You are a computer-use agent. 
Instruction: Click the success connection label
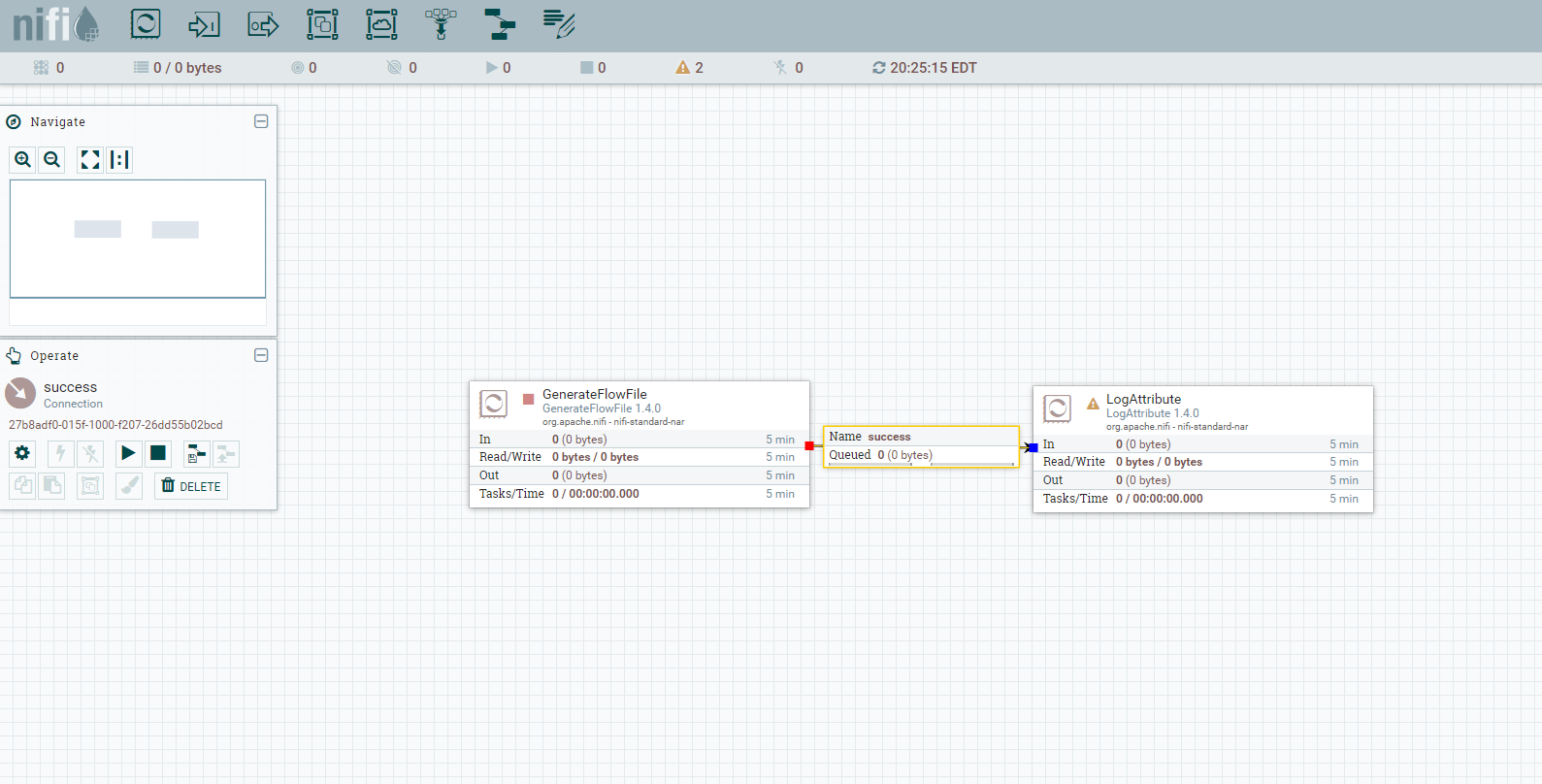point(921,446)
